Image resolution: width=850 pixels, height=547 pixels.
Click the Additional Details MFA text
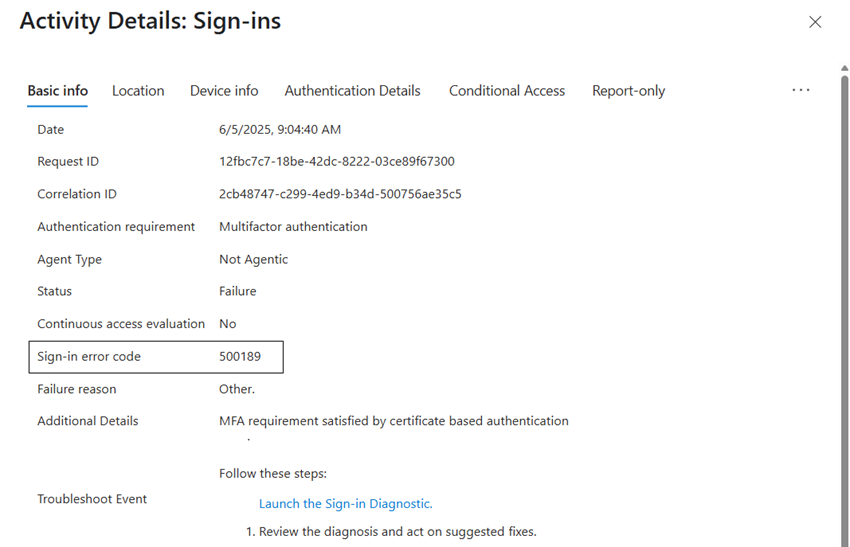point(394,421)
